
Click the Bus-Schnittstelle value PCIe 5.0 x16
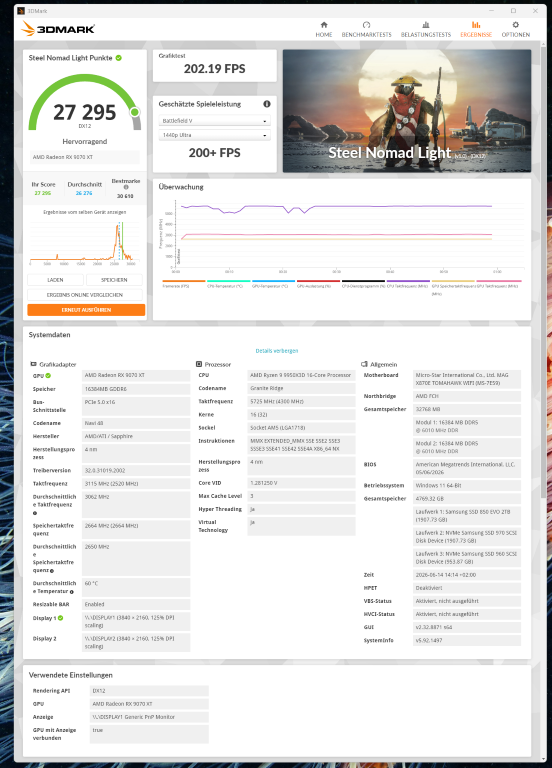(136, 406)
